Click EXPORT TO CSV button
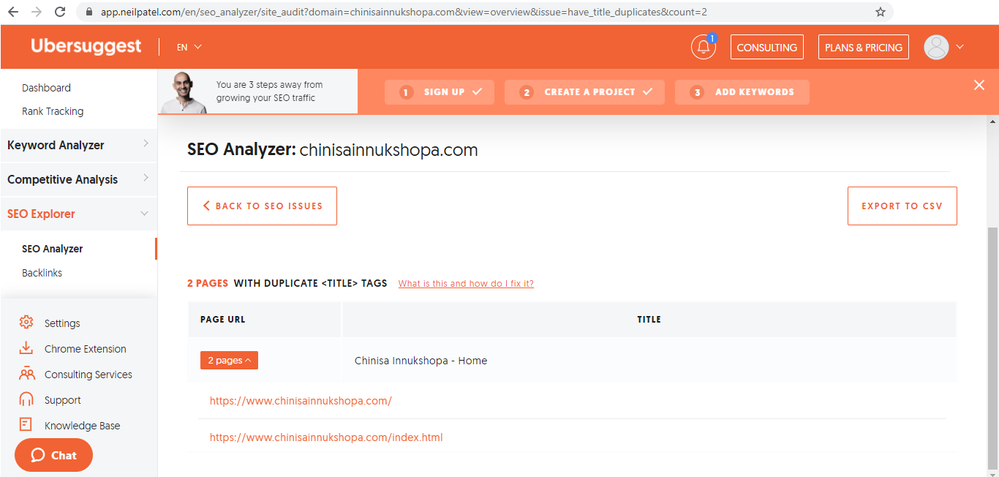Image resolution: width=999 pixels, height=477 pixels. [902, 206]
